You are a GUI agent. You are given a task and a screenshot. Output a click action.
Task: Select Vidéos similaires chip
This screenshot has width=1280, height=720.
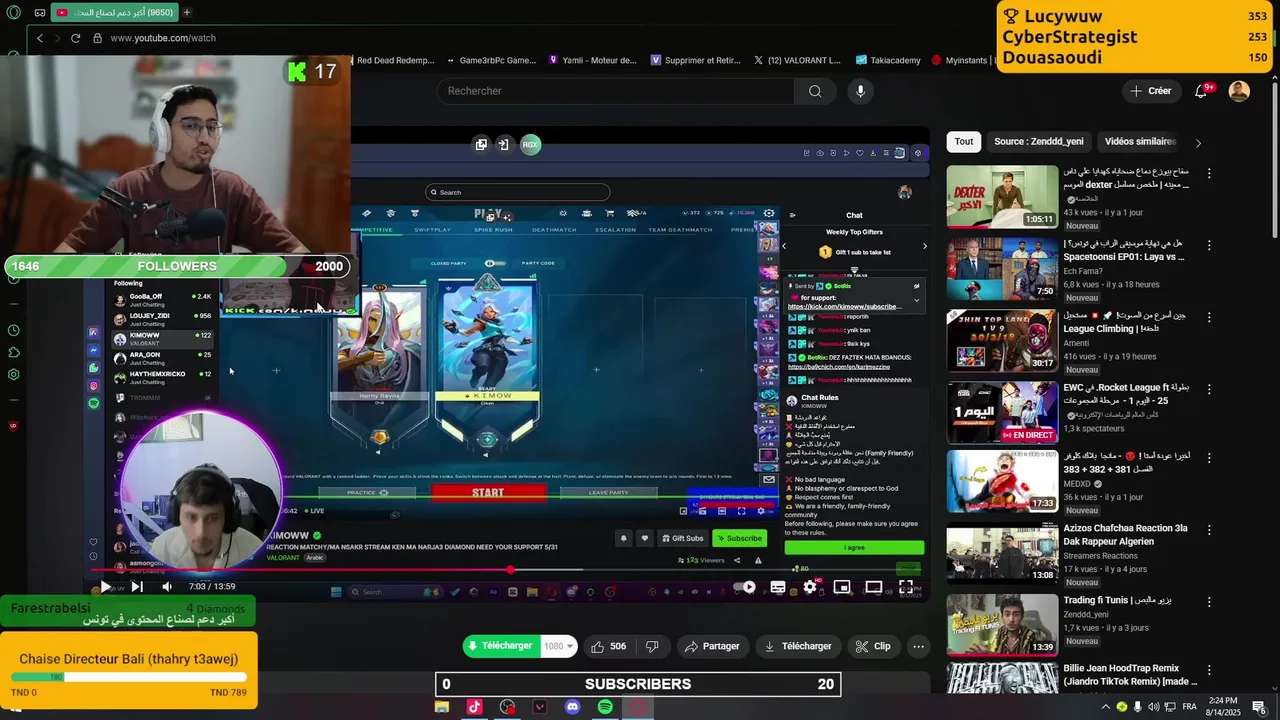pyautogui.click(x=1140, y=141)
